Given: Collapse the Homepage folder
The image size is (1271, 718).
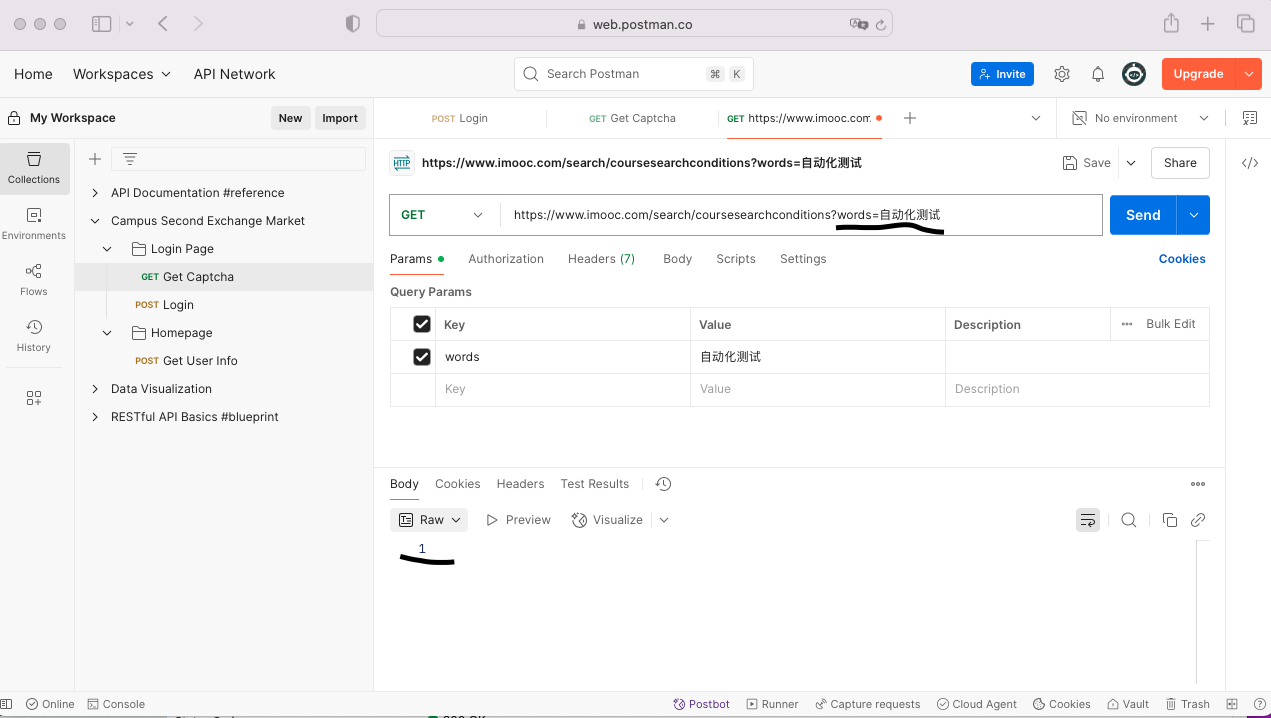Looking at the screenshot, I should coord(108,333).
